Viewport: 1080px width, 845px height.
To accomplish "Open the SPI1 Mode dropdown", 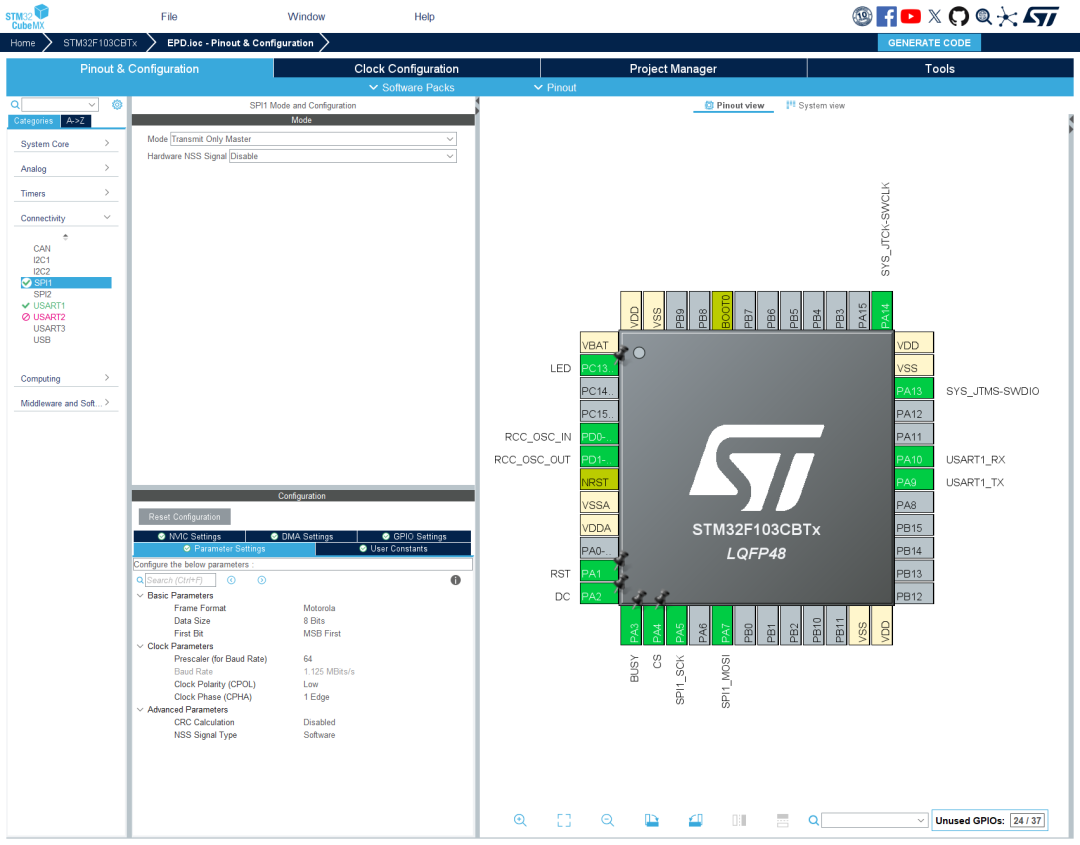I will pos(313,139).
